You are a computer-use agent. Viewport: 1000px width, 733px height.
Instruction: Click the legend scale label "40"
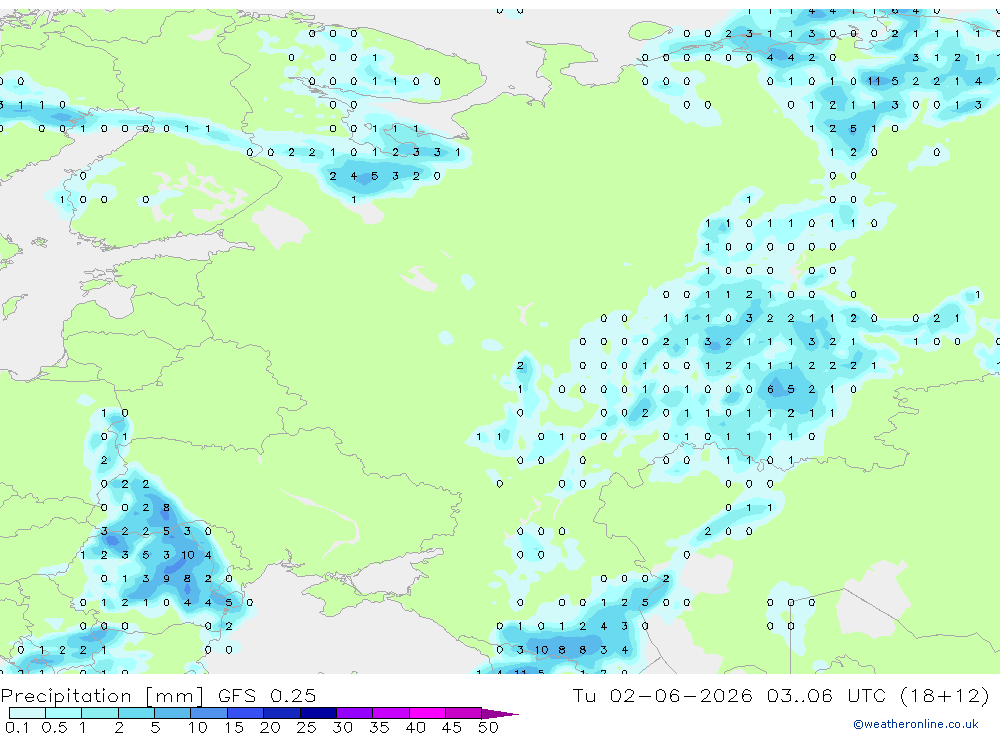point(415,727)
